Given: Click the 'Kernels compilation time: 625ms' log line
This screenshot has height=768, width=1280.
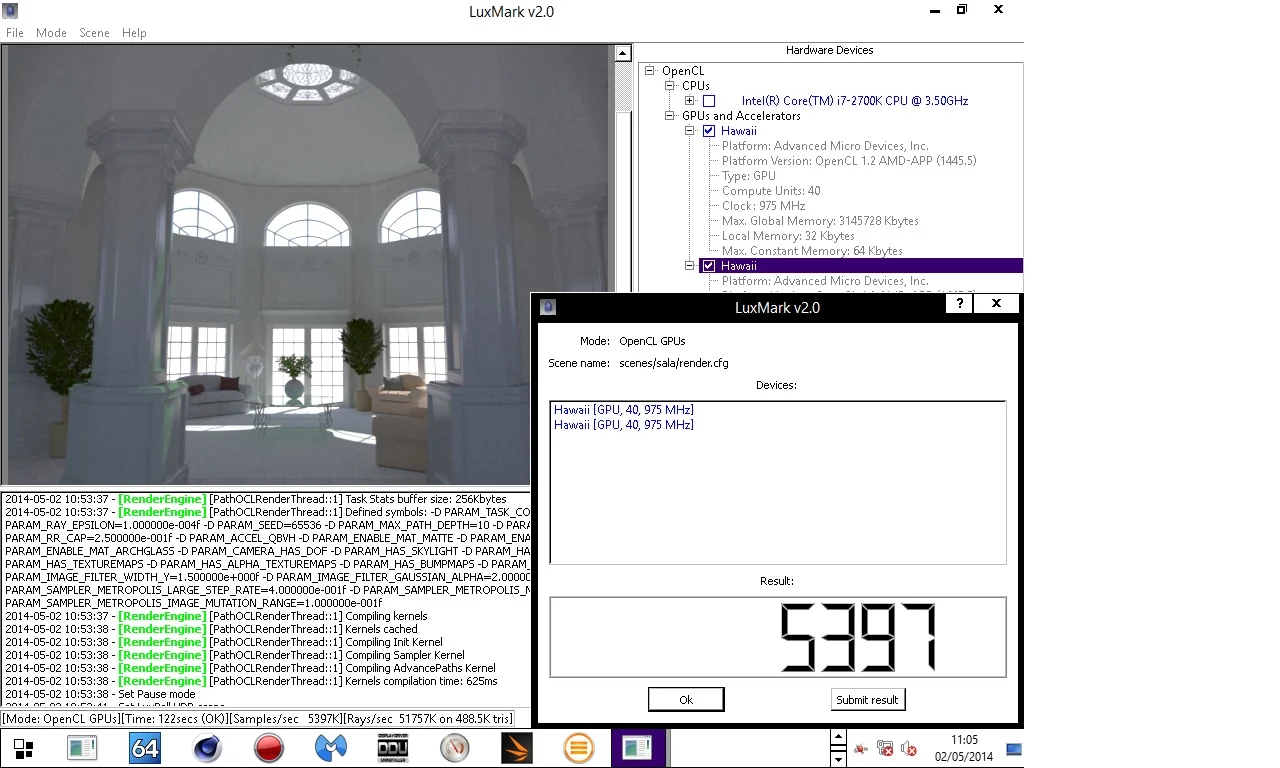Looking at the screenshot, I should tap(251, 681).
